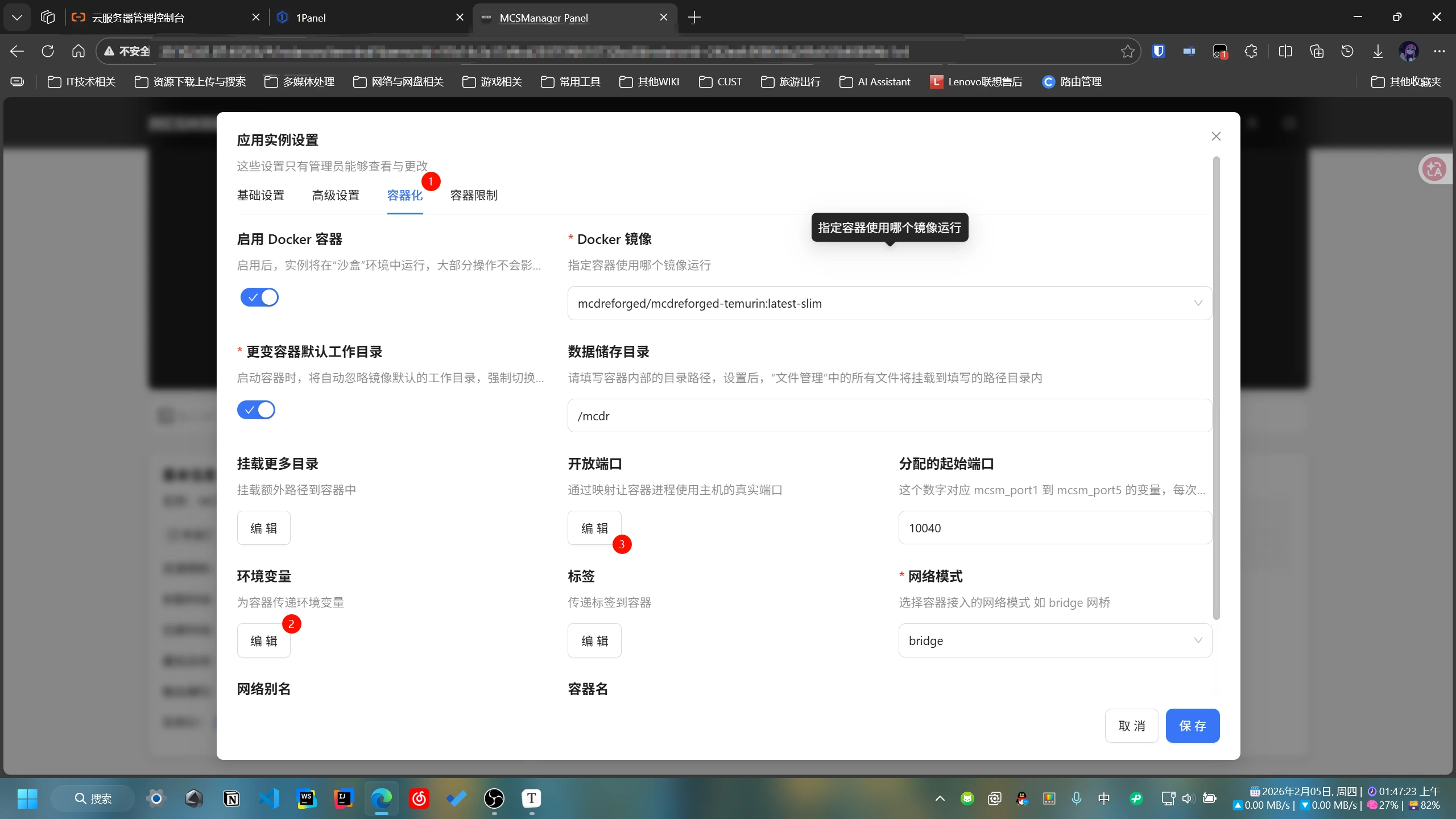Open IT技术相关 bookmarks folder
1456x819 pixels.
(81, 82)
